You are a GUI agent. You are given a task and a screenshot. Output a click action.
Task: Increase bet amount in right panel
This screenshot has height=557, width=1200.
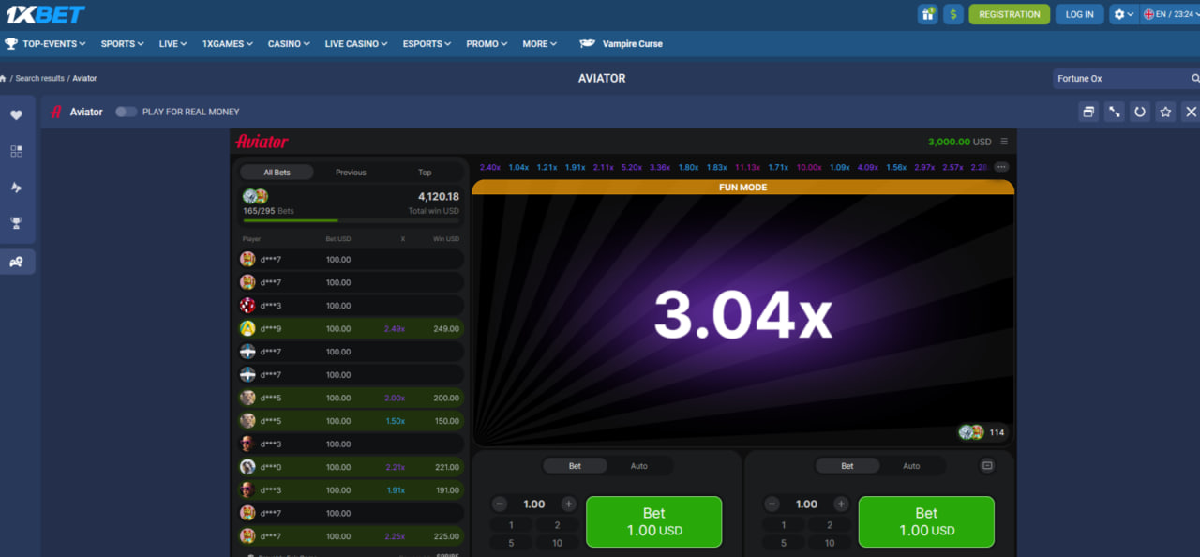pyautogui.click(x=841, y=504)
